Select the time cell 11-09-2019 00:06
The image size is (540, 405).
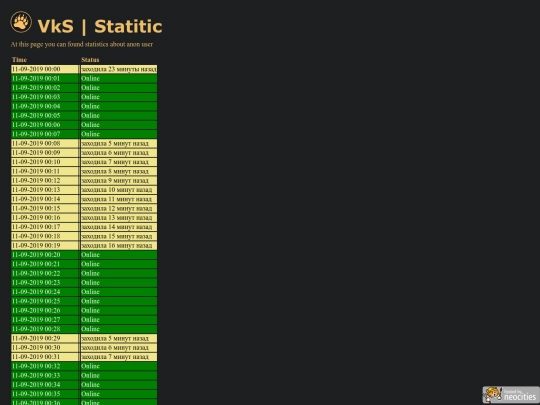(x=45, y=125)
